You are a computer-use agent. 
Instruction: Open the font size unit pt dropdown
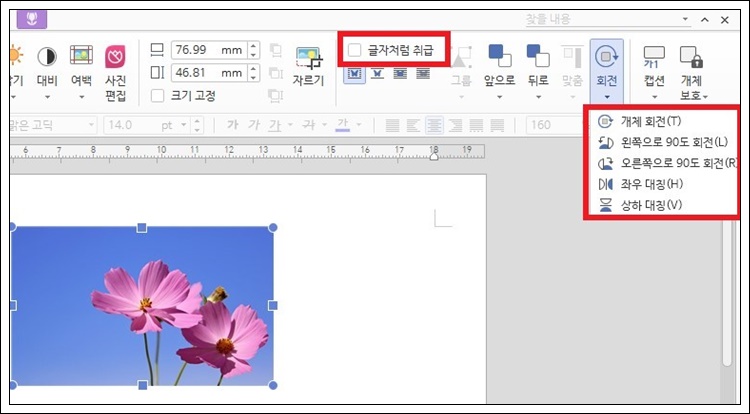point(184,125)
